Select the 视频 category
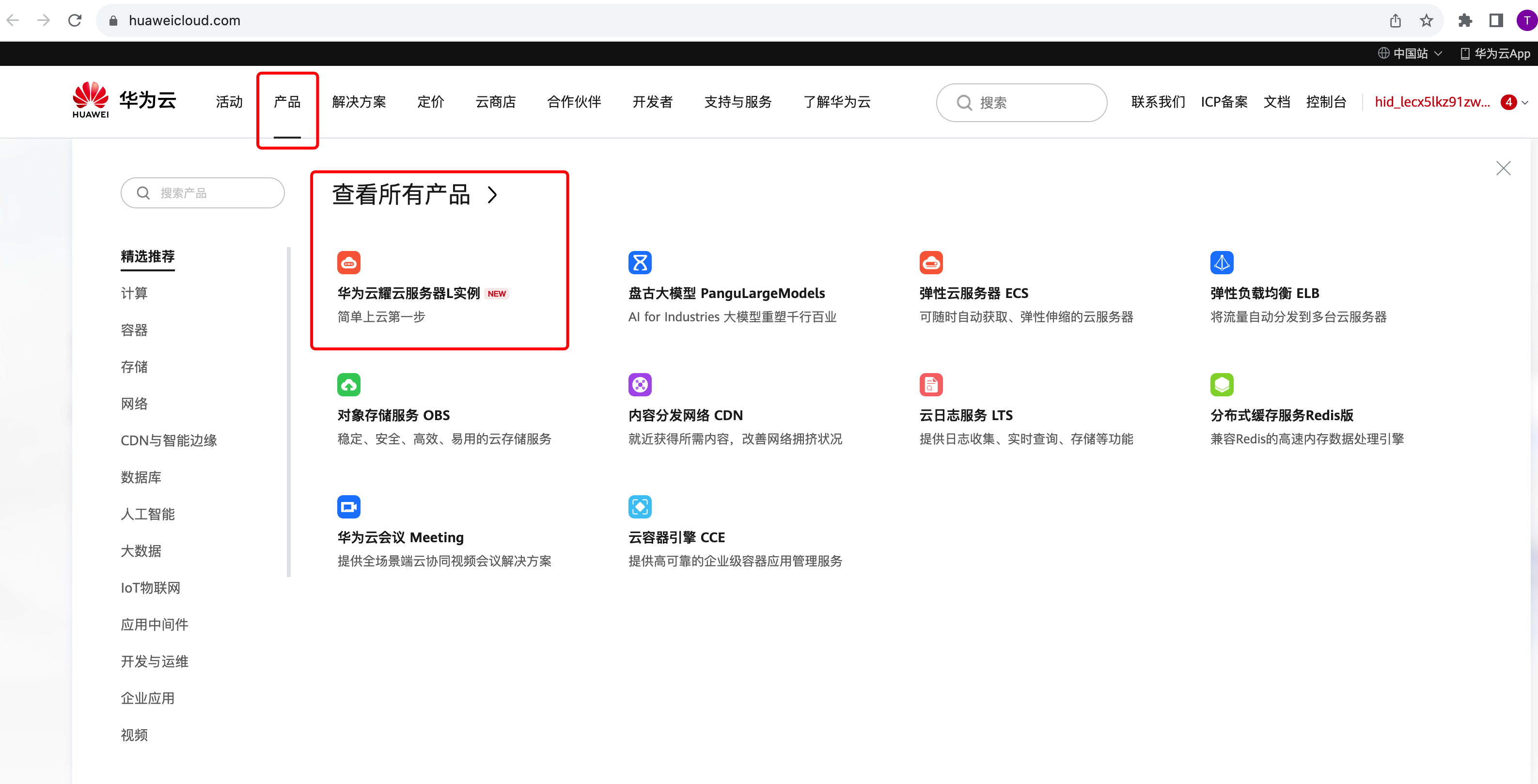Image resolution: width=1538 pixels, height=784 pixels. 134,735
